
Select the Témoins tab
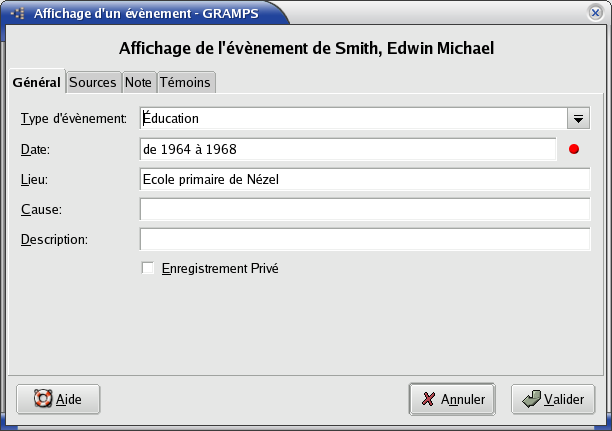pos(184,83)
